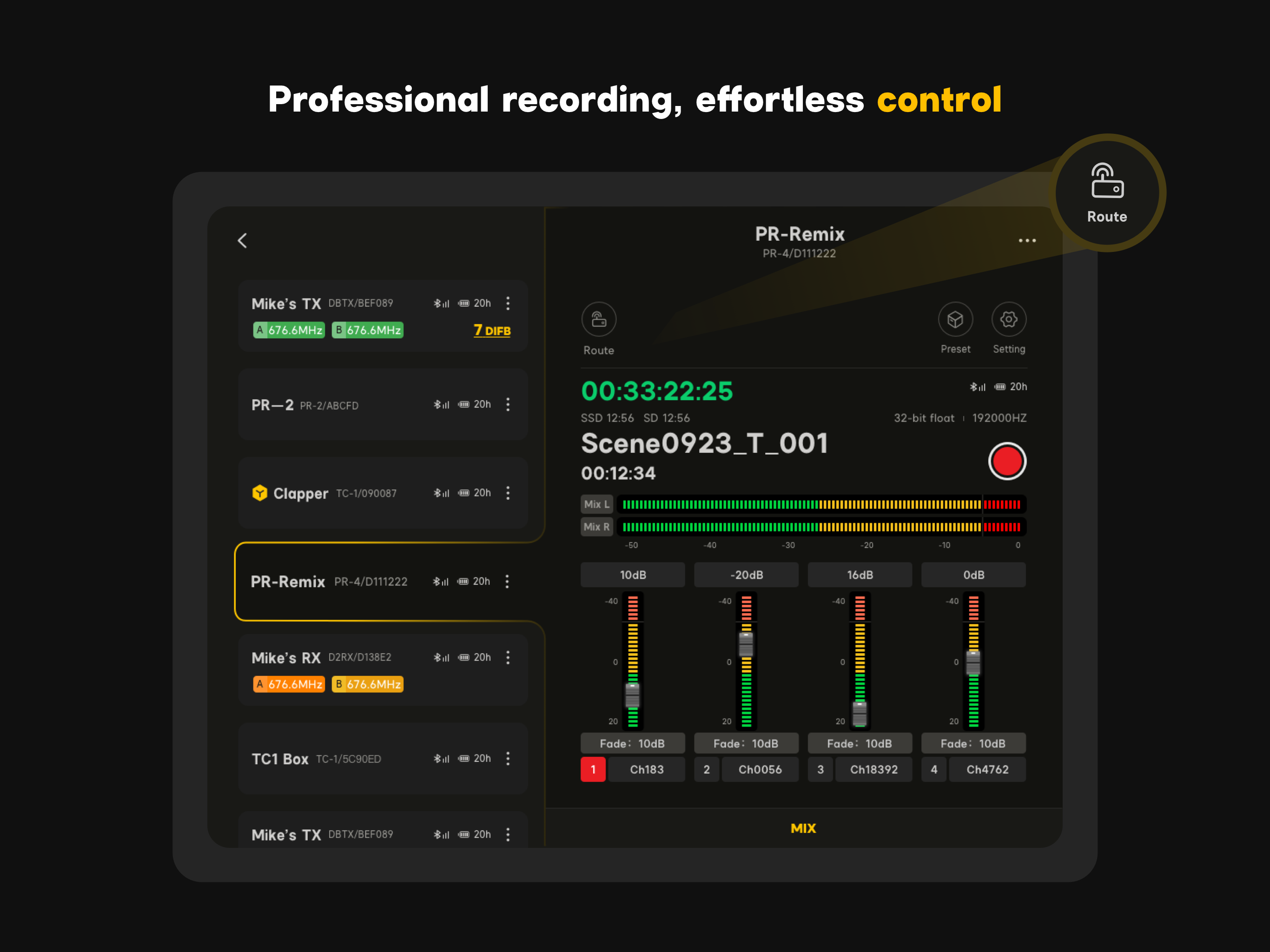Click Fade: 10dB under channel 1
The image size is (1270, 952).
[x=633, y=744]
